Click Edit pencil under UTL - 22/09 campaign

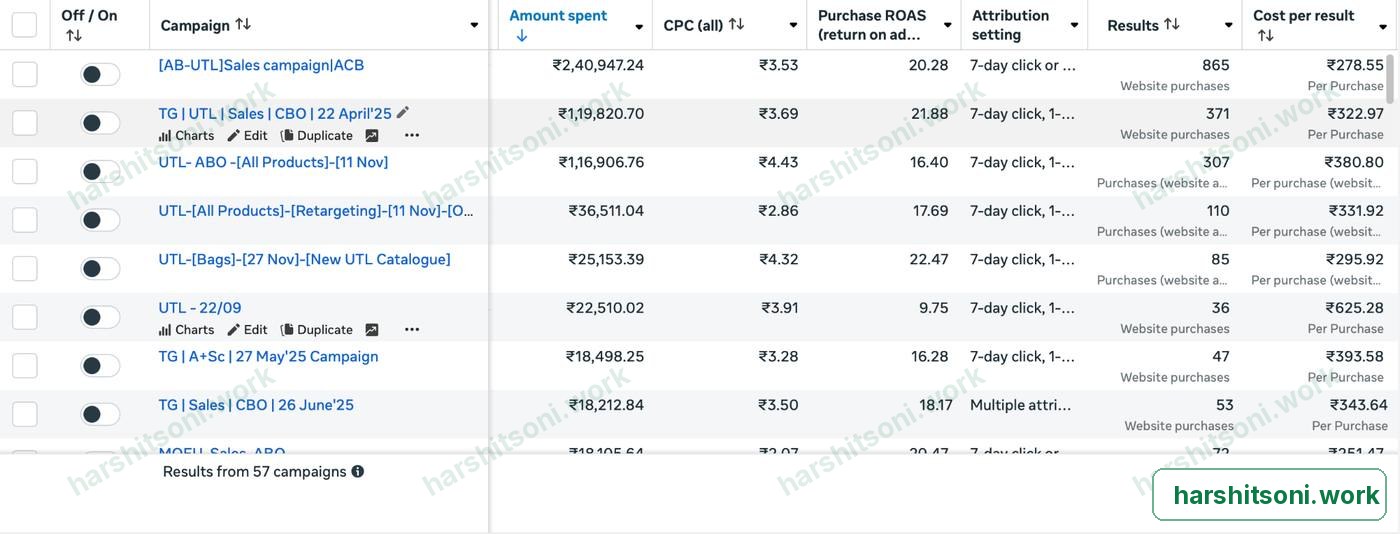coord(247,329)
